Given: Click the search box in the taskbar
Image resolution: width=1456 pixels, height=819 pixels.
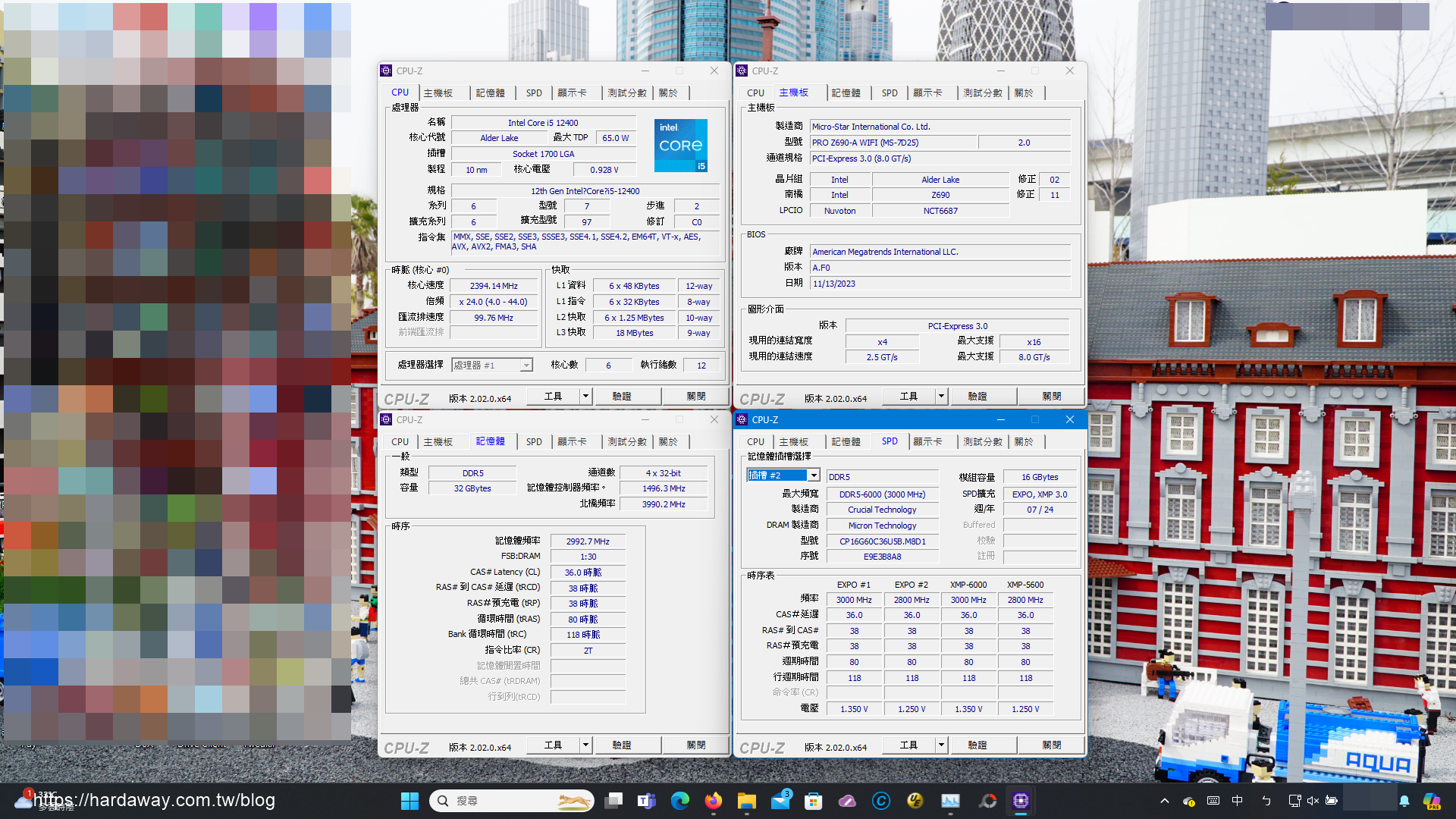Looking at the screenshot, I should [x=512, y=801].
